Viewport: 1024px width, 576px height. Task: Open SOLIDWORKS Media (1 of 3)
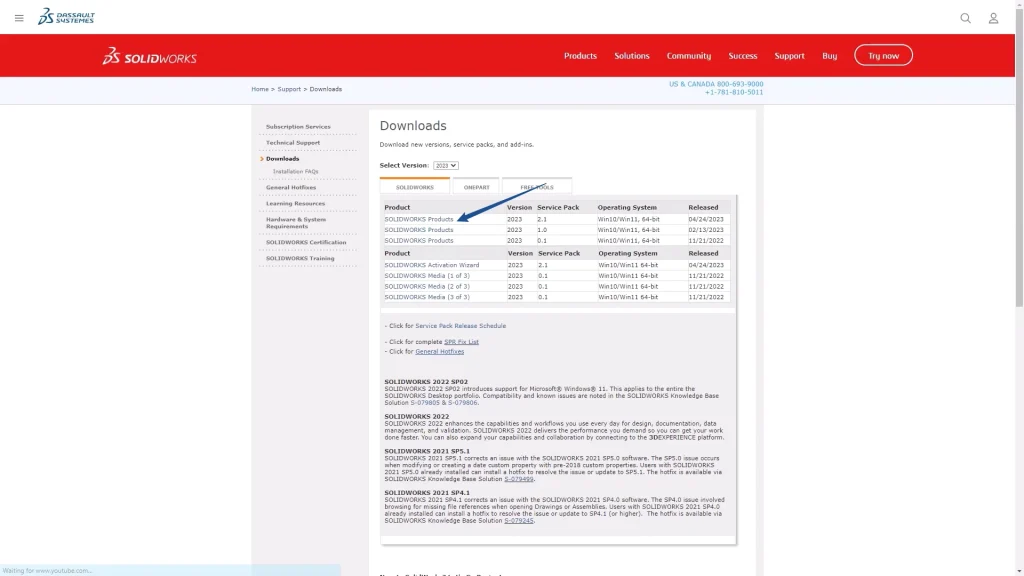pos(426,276)
